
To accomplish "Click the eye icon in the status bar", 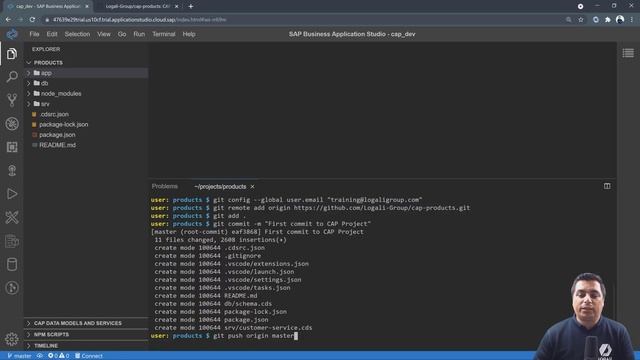I will 40,356.
